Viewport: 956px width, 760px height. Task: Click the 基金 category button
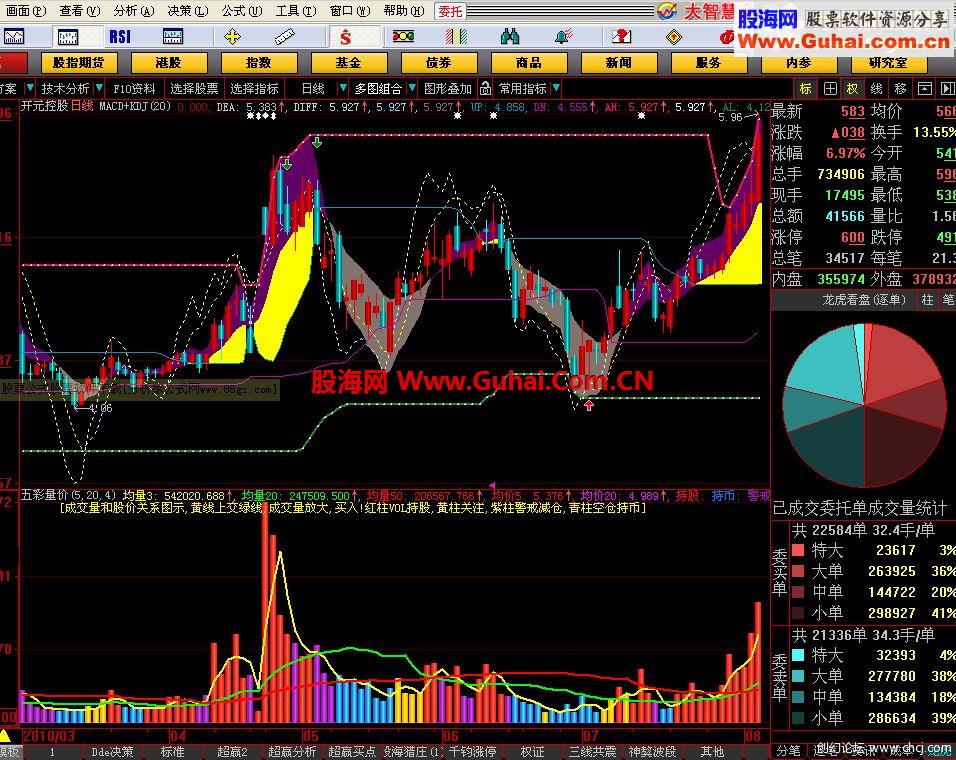pos(348,62)
